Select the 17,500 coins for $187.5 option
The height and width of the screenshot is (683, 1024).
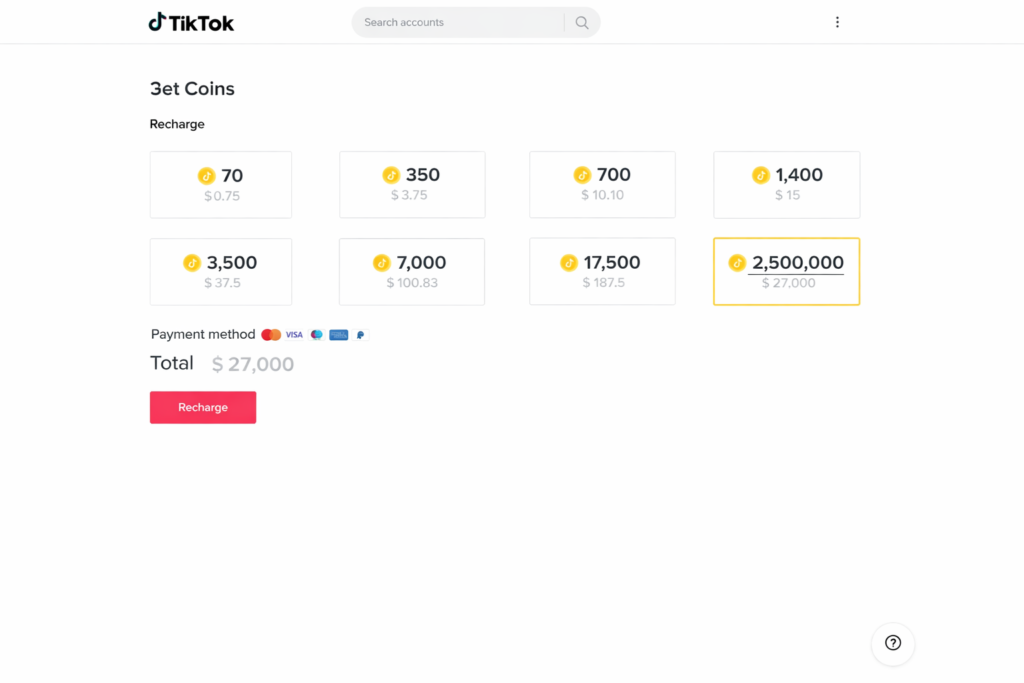[602, 272]
